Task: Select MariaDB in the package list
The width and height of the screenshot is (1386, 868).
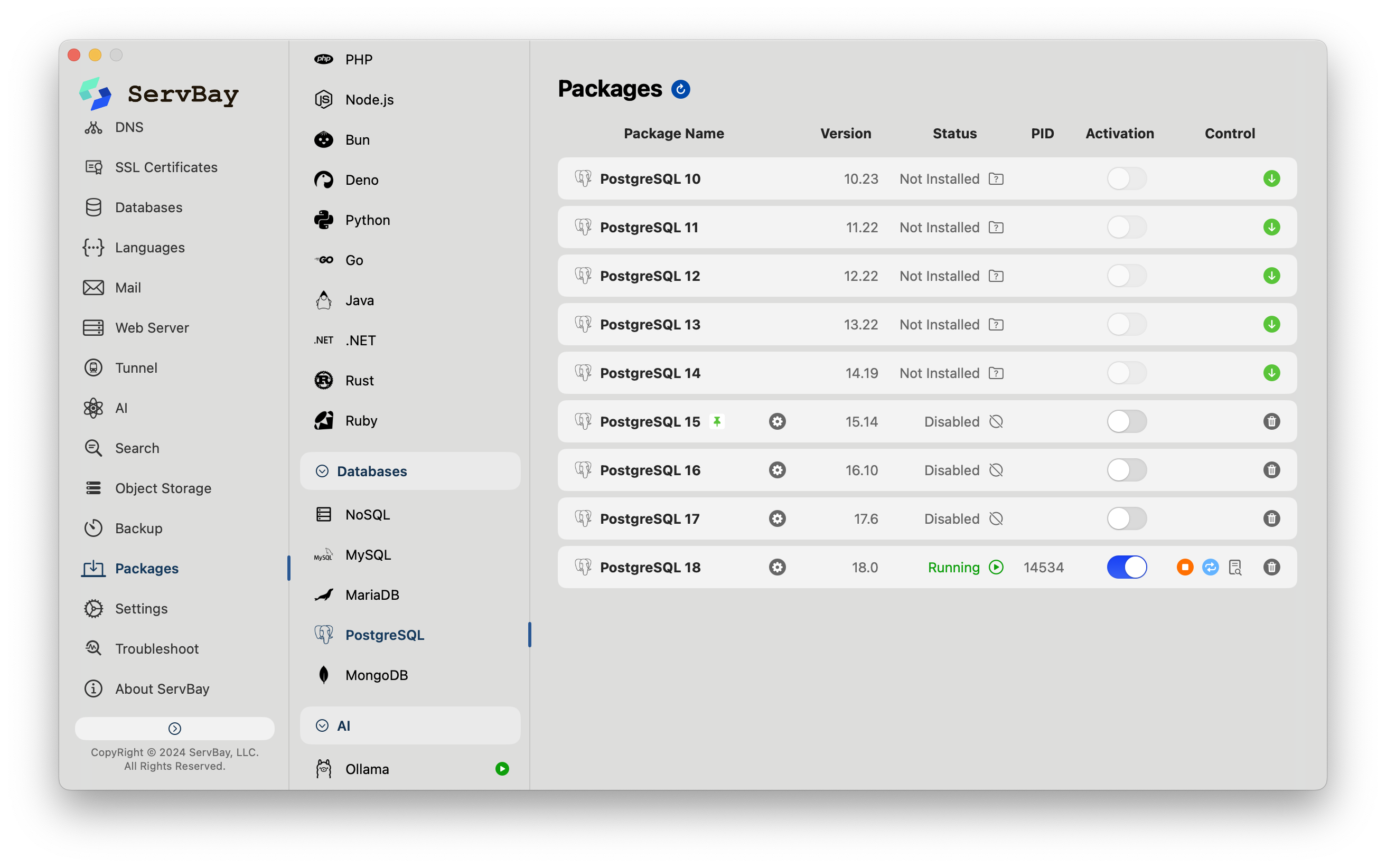Action: click(x=372, y=595)
